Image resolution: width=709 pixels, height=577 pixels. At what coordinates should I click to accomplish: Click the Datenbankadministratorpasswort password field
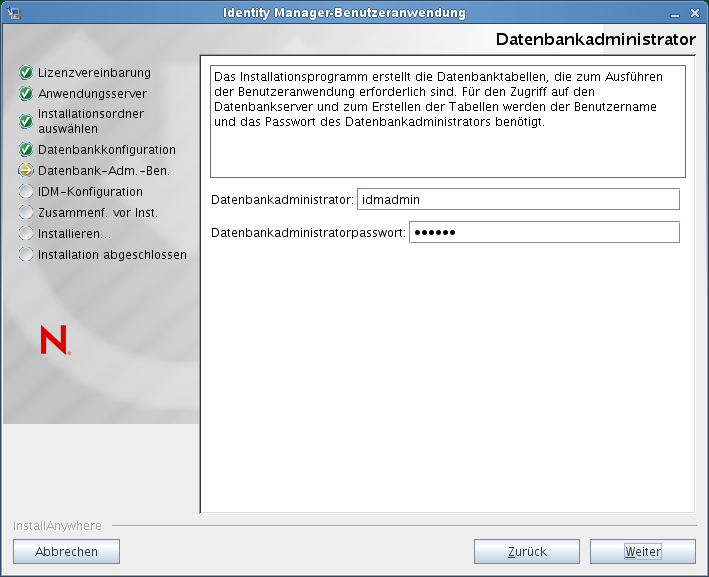[x=544, y=232]
